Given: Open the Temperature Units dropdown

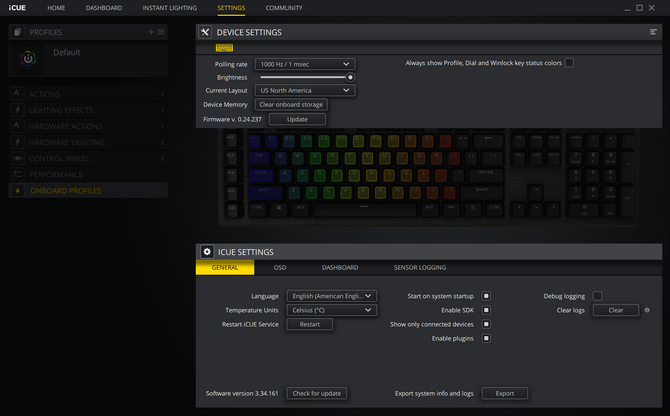Looking at the screenshot, I should coord(332,310).
